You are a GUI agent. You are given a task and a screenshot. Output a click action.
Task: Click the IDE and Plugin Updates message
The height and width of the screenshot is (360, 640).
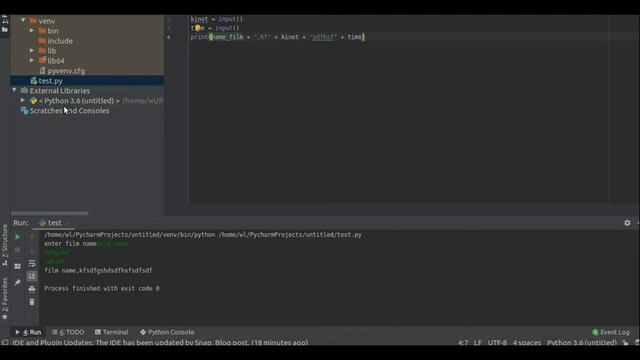[x=160, y=343]
